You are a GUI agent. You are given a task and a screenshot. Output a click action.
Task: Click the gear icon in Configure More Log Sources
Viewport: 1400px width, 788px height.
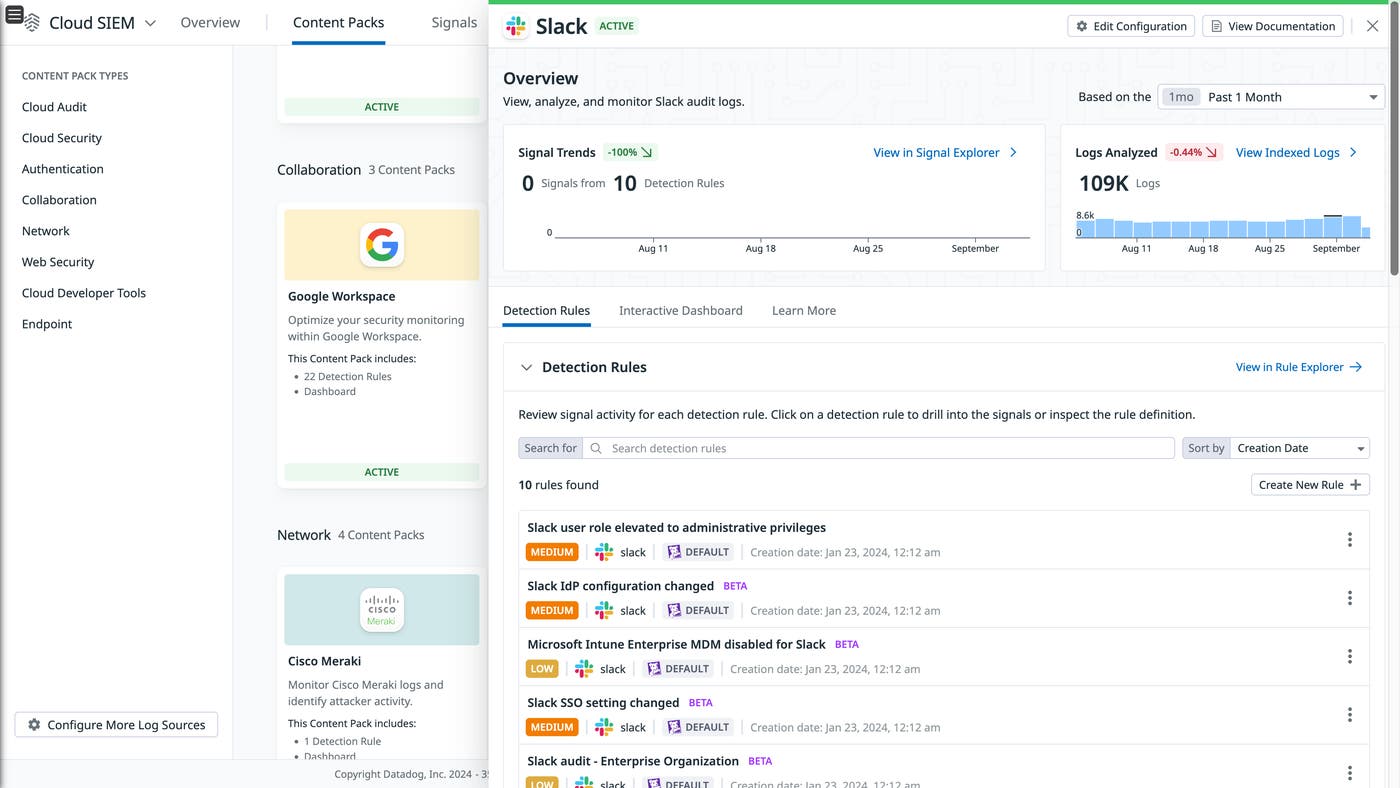(34, 725)
